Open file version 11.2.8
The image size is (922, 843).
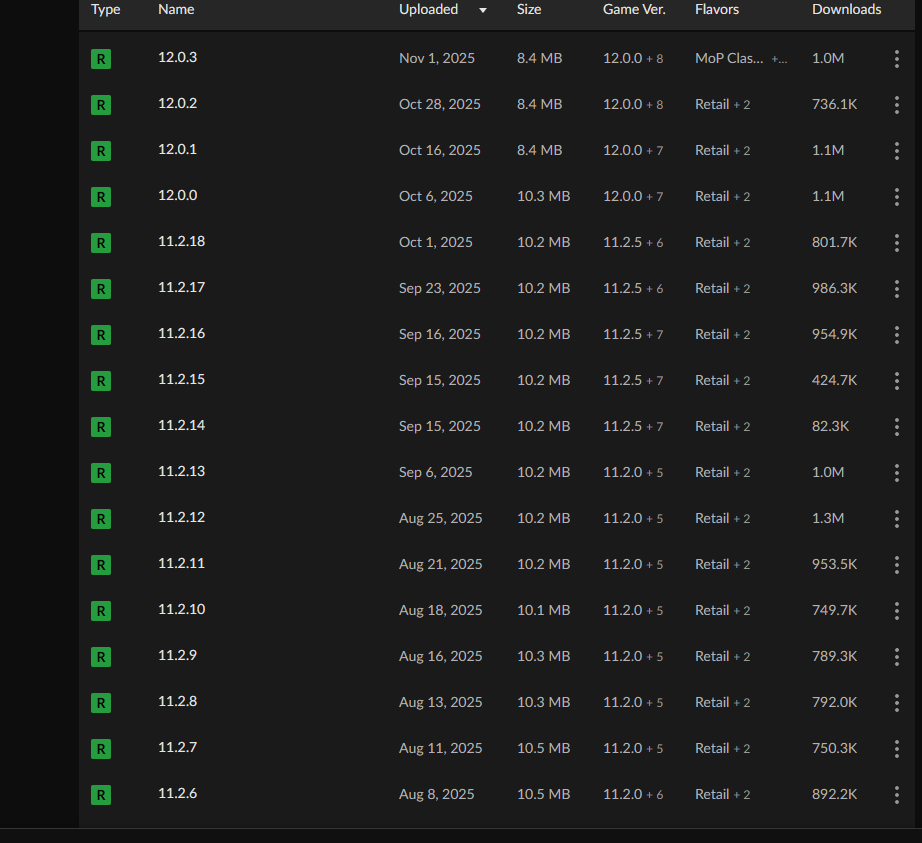click(178, 701)
